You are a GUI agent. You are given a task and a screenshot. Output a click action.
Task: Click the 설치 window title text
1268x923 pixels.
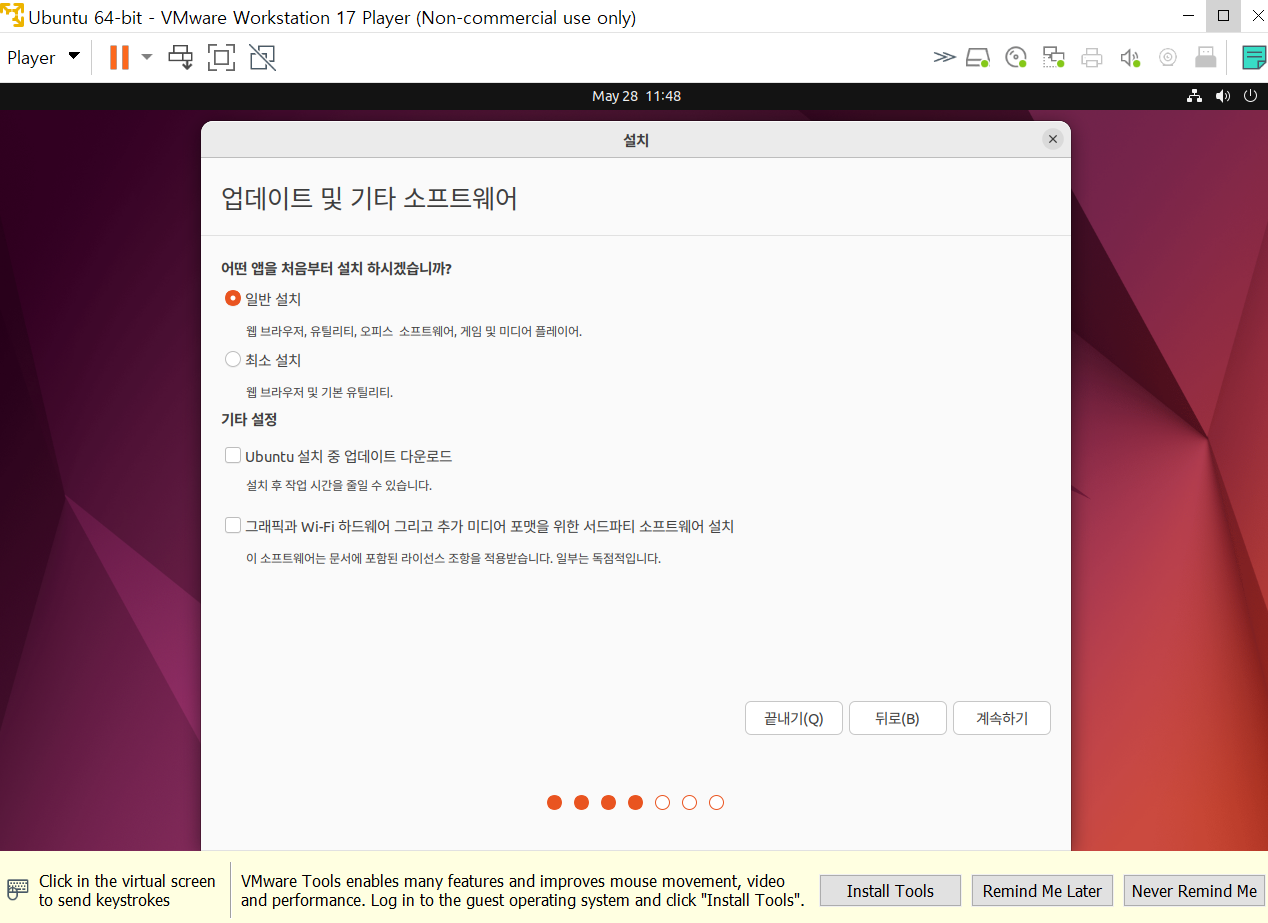tap(636, 141)
